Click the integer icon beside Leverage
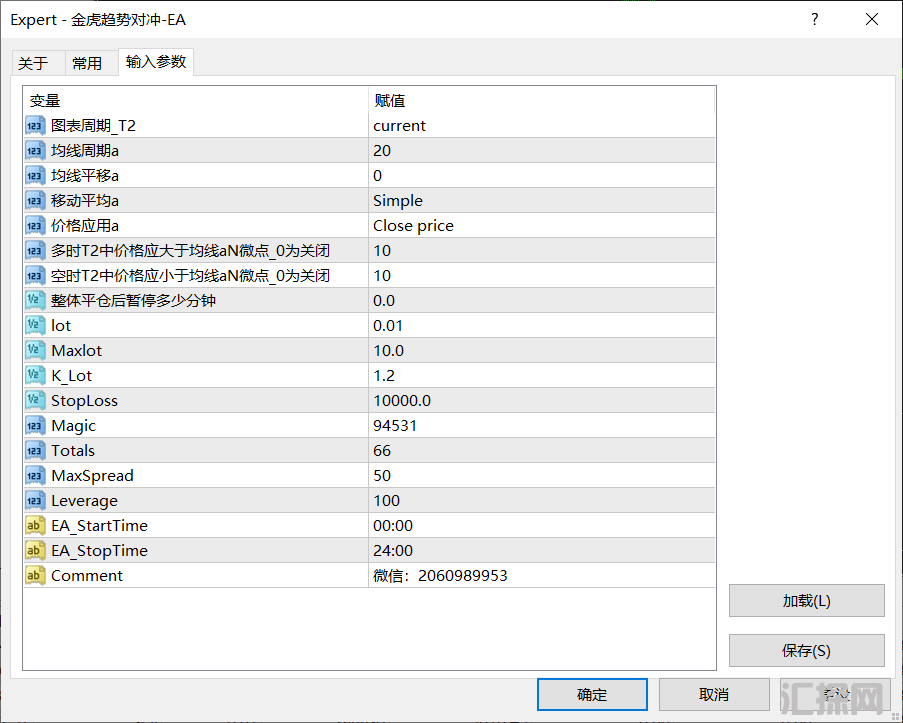This screenshot has width=903, height=723. coord(35,501)
